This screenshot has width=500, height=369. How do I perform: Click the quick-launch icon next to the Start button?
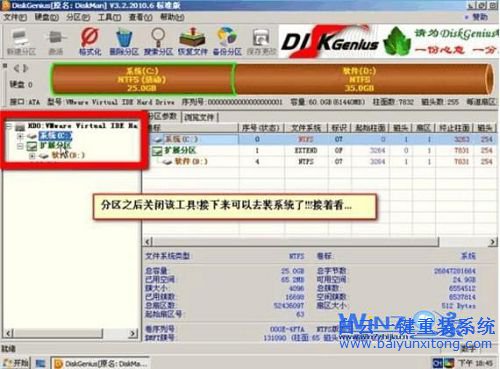click(41, 363)
